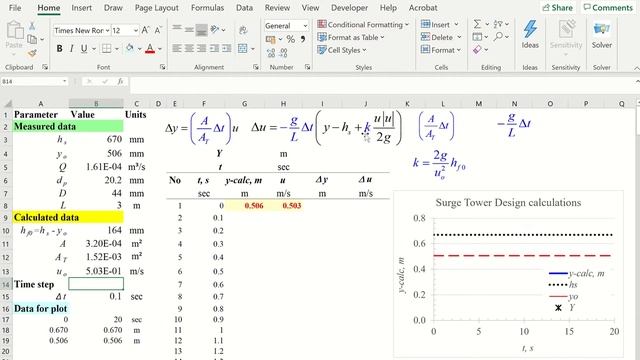Increase font size with the larger A icon
This screenshot has height=360, width=640.
[145, 30]
